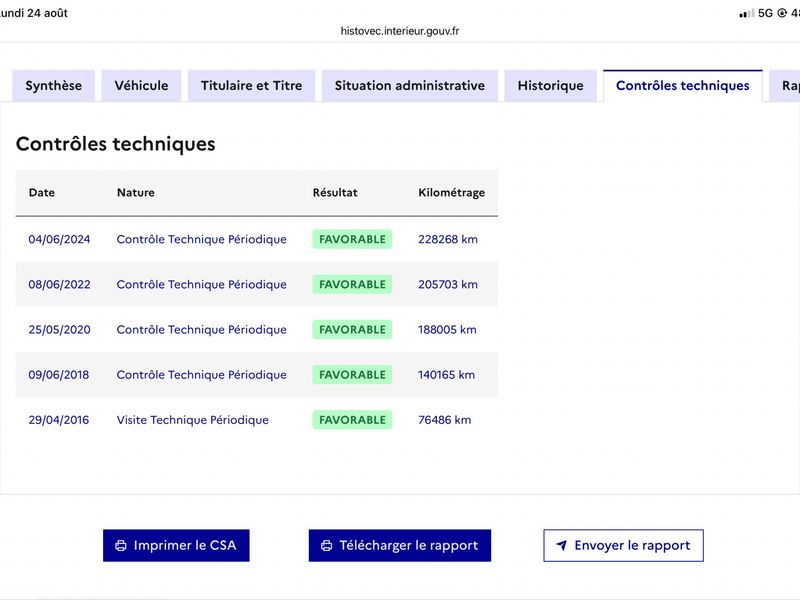Click the 5G network indicator
The image size is (800, 600).
tap(765, 13)
